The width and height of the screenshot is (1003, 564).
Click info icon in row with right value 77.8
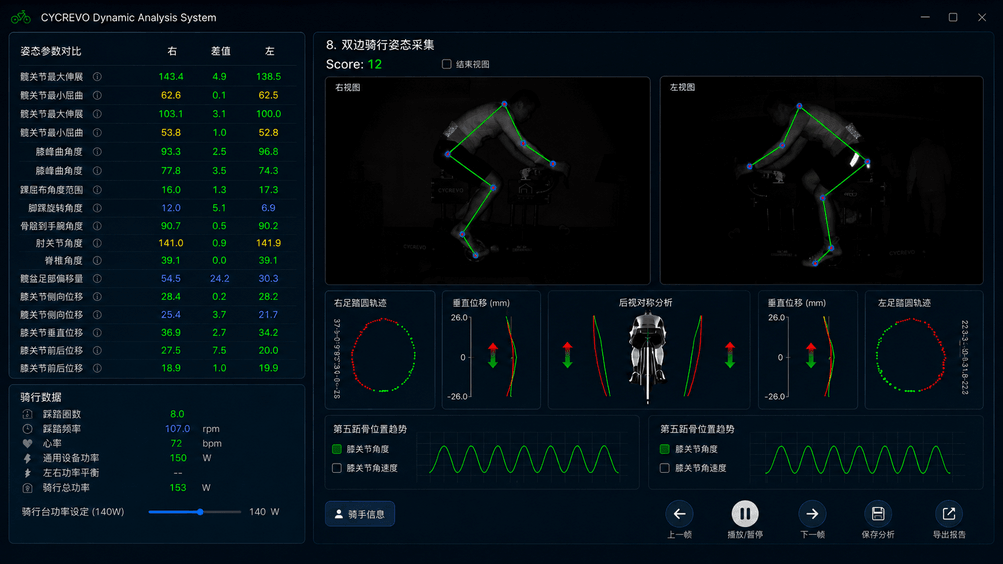(97, 171)
